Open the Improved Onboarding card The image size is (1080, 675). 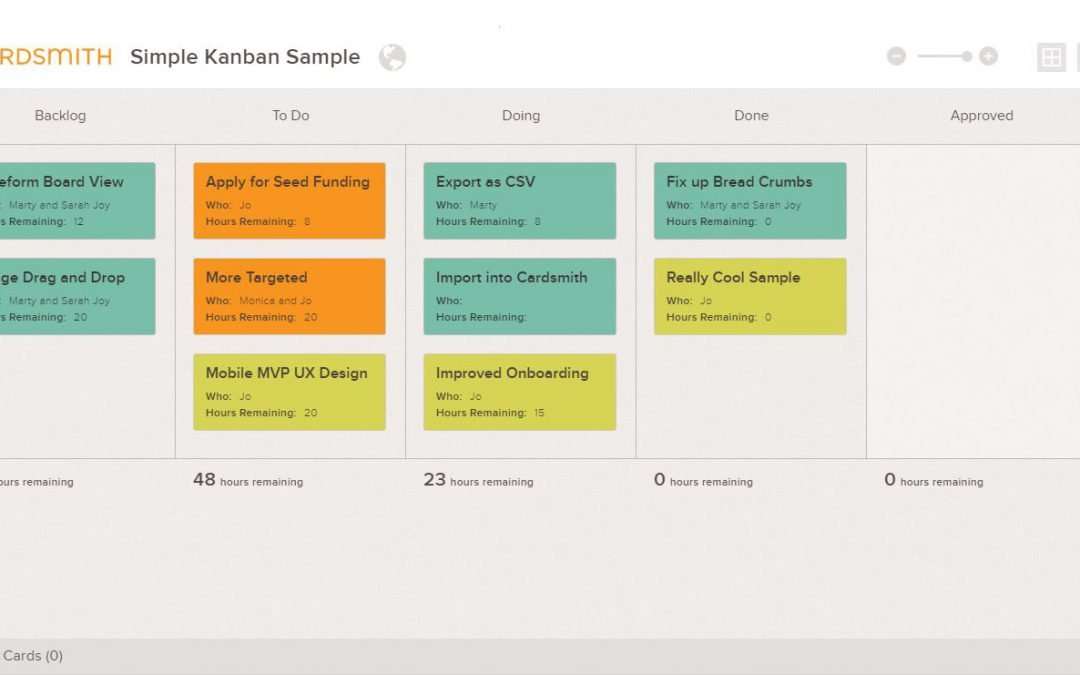pos(520,392)
